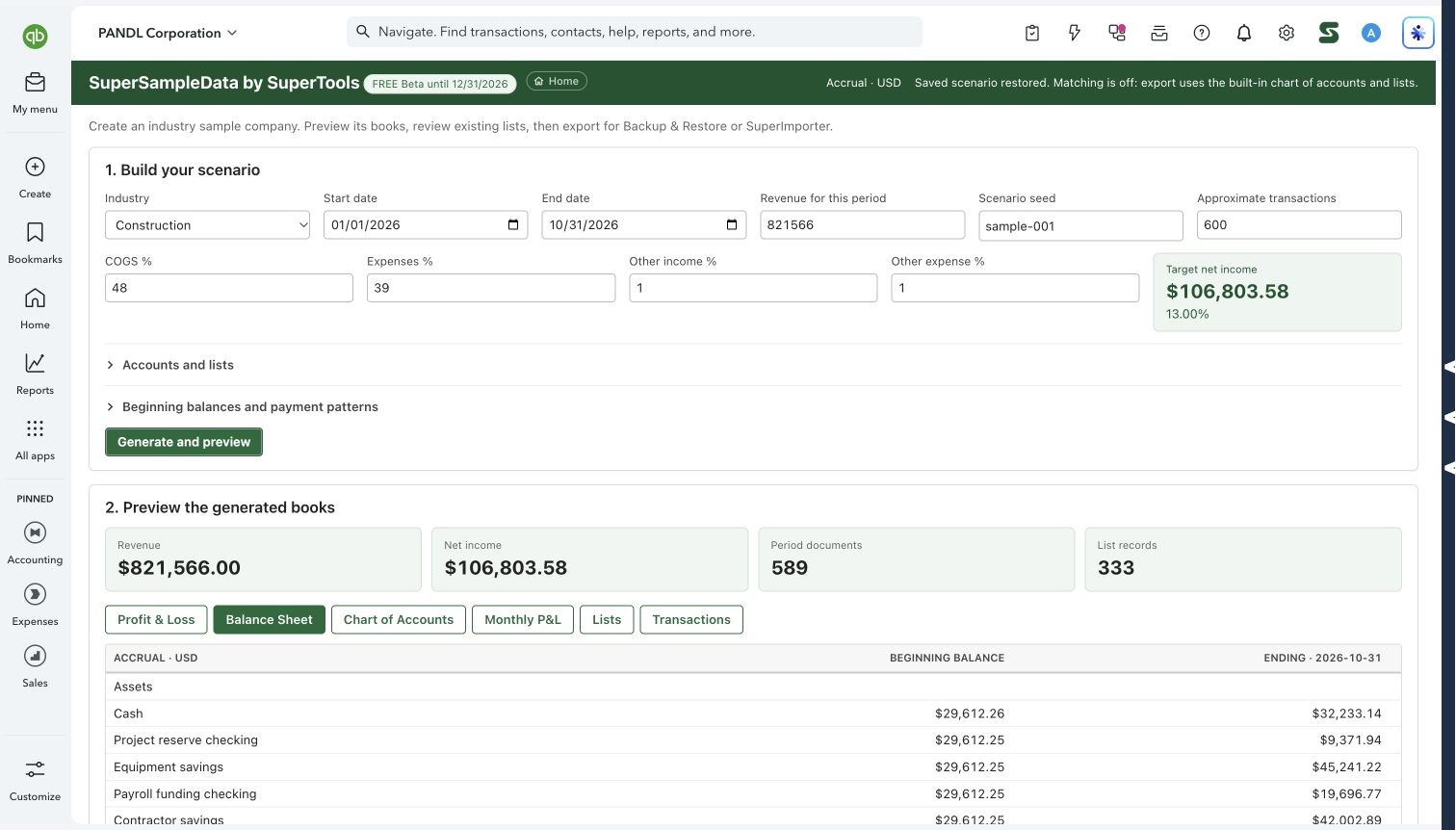Switch to Profit & Loss tab

tap(156, 619)
